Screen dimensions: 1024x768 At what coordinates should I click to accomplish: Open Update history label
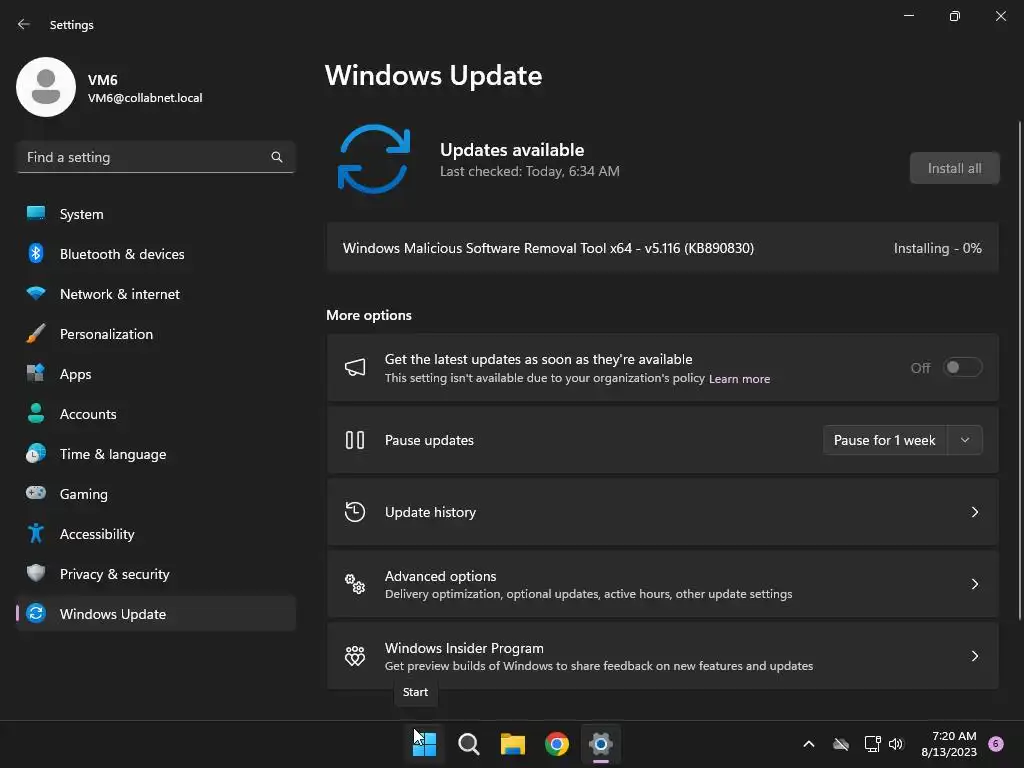click(430, 512)
